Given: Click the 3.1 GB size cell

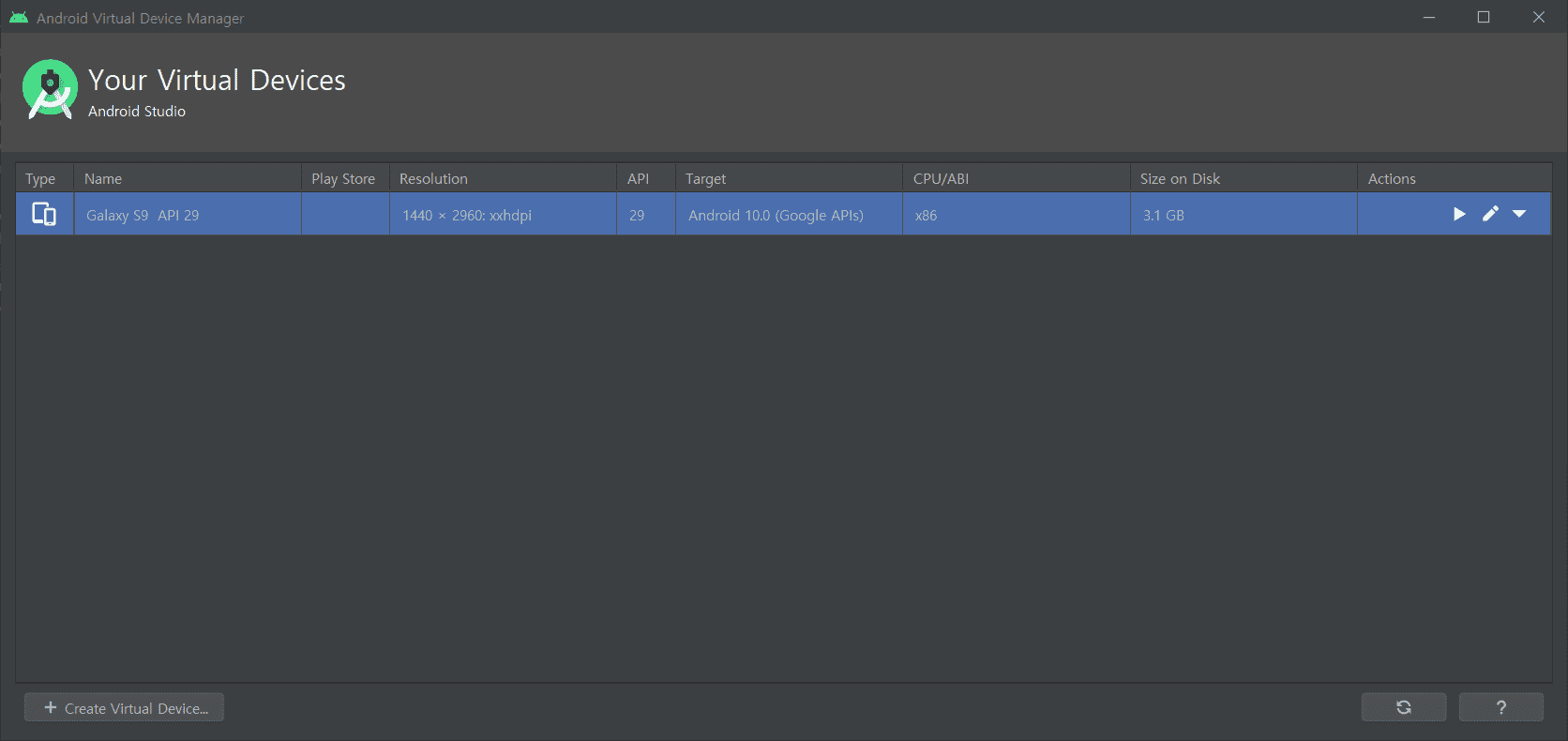Looking at the screenshot, I should coord(1244,214).
